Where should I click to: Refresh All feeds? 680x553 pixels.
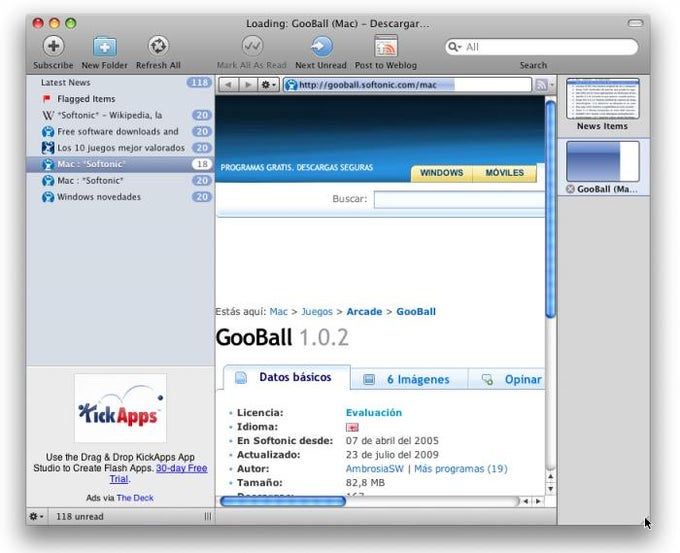click(158, 46)
